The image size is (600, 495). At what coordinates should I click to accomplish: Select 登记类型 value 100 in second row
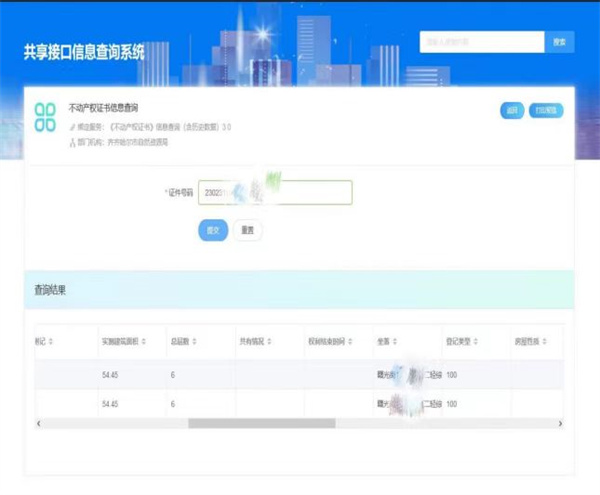click(452, 404)
